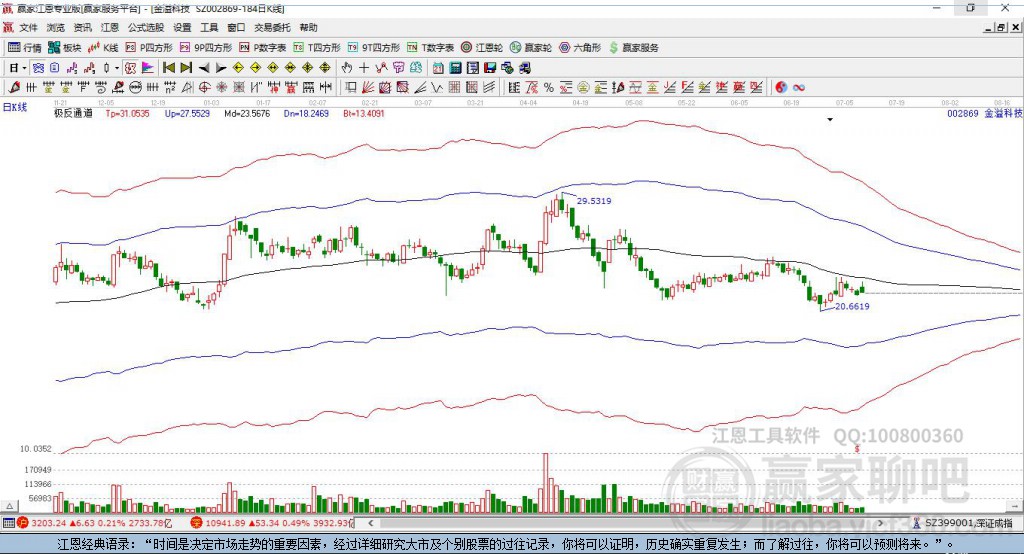
Task: Open the 公式选股 menu
Action: 146,27
